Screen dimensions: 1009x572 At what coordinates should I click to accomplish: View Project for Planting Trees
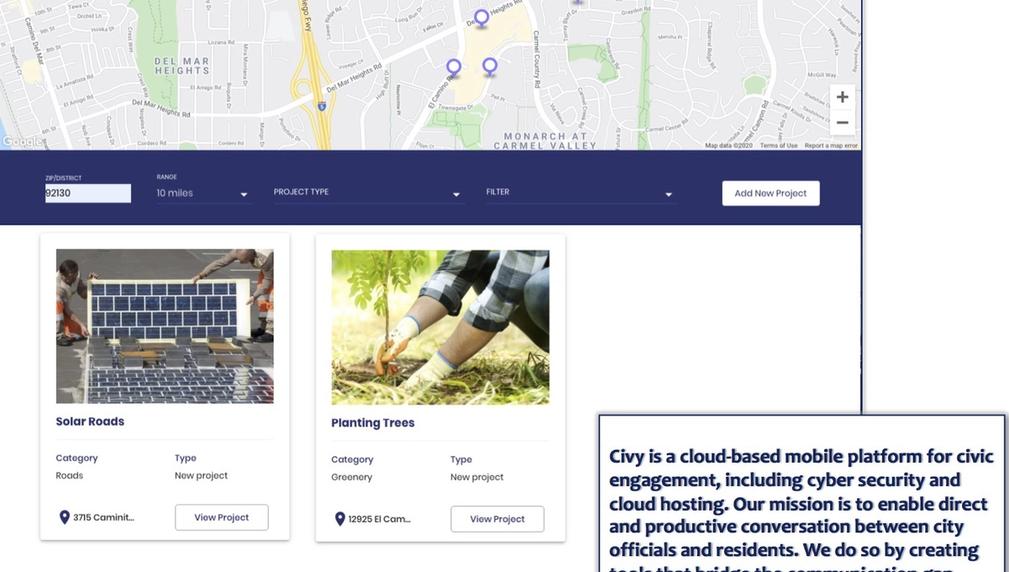(x=497, y=519)
